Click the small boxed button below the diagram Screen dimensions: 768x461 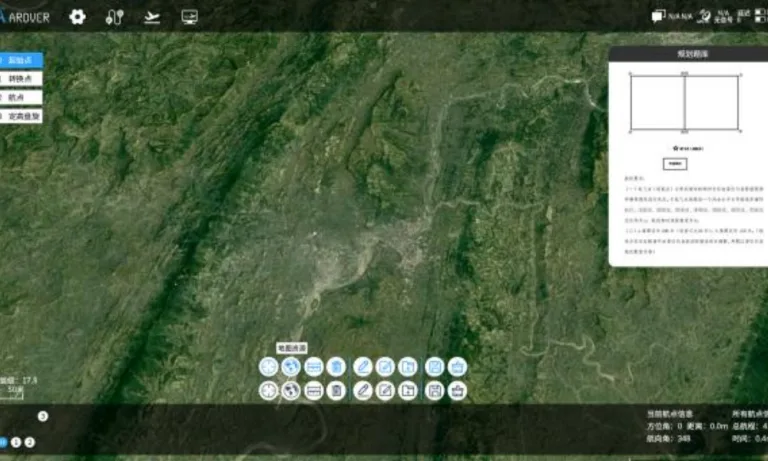coord(675,164)
